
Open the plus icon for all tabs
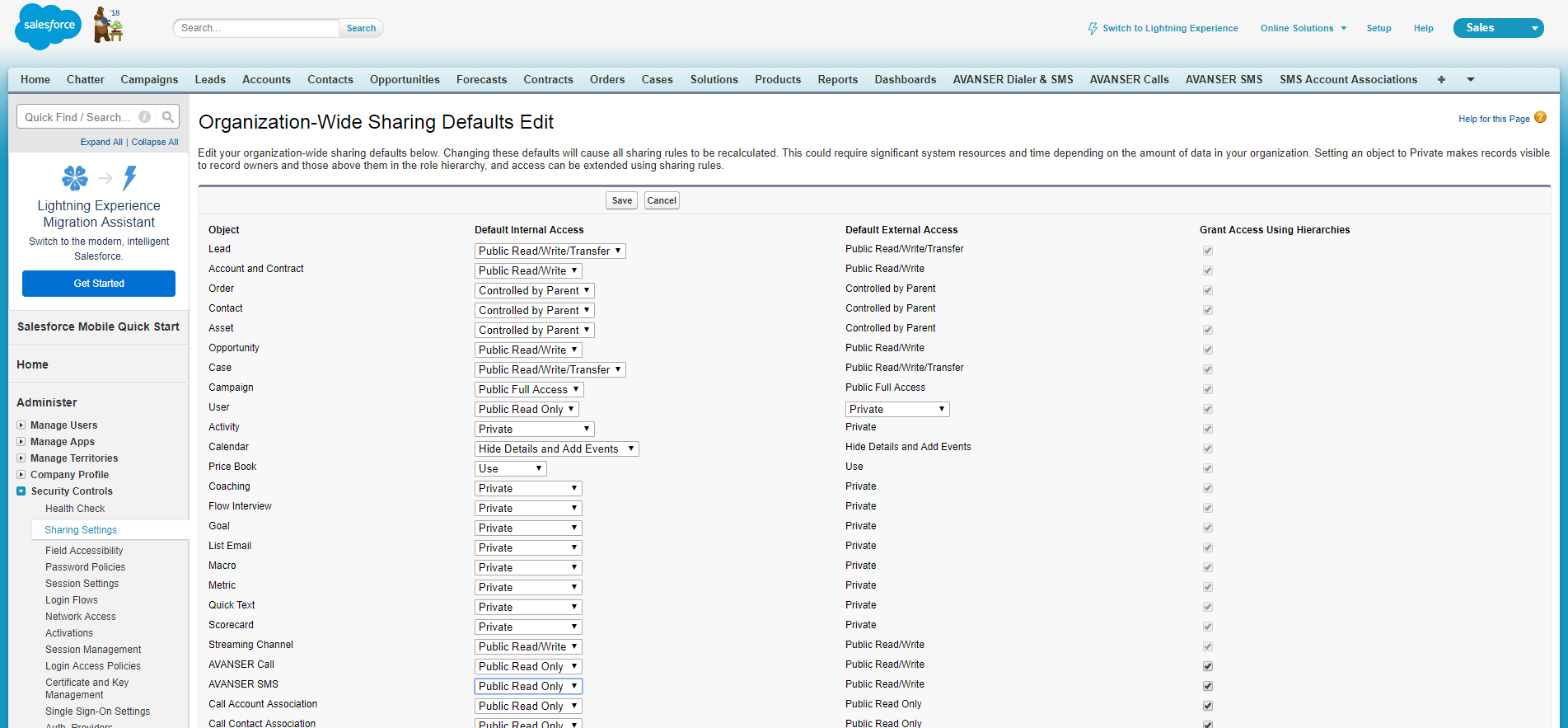[1441, 80]
